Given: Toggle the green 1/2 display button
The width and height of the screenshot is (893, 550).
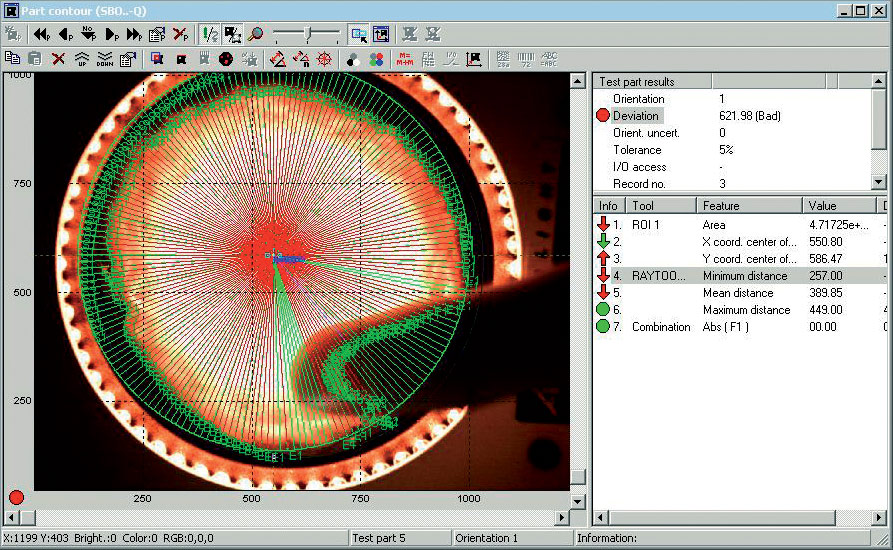Looking at the screenshot, I should [210, 34].
